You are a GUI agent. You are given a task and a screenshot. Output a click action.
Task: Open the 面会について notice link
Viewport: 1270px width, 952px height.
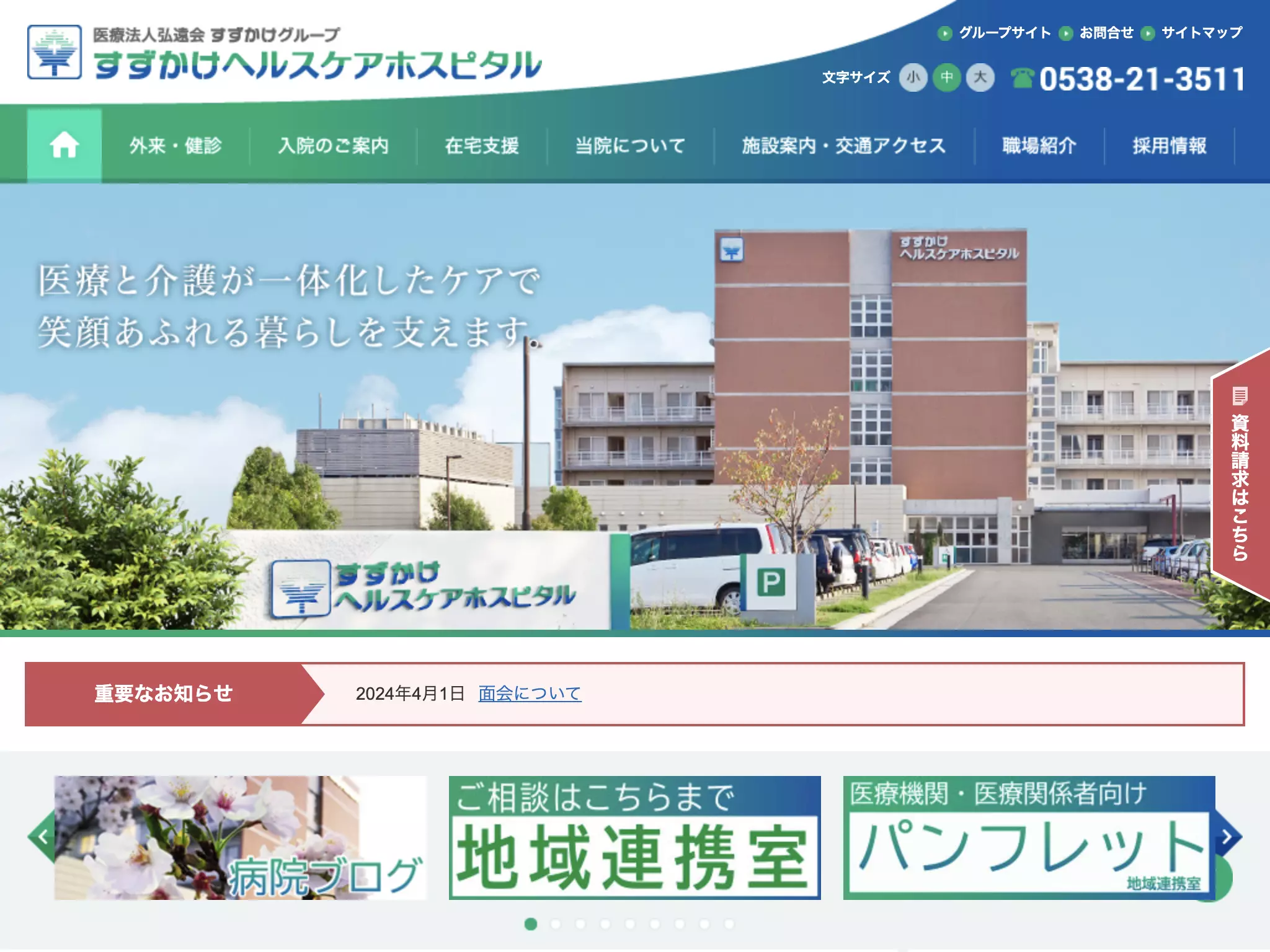coord(530,694)
